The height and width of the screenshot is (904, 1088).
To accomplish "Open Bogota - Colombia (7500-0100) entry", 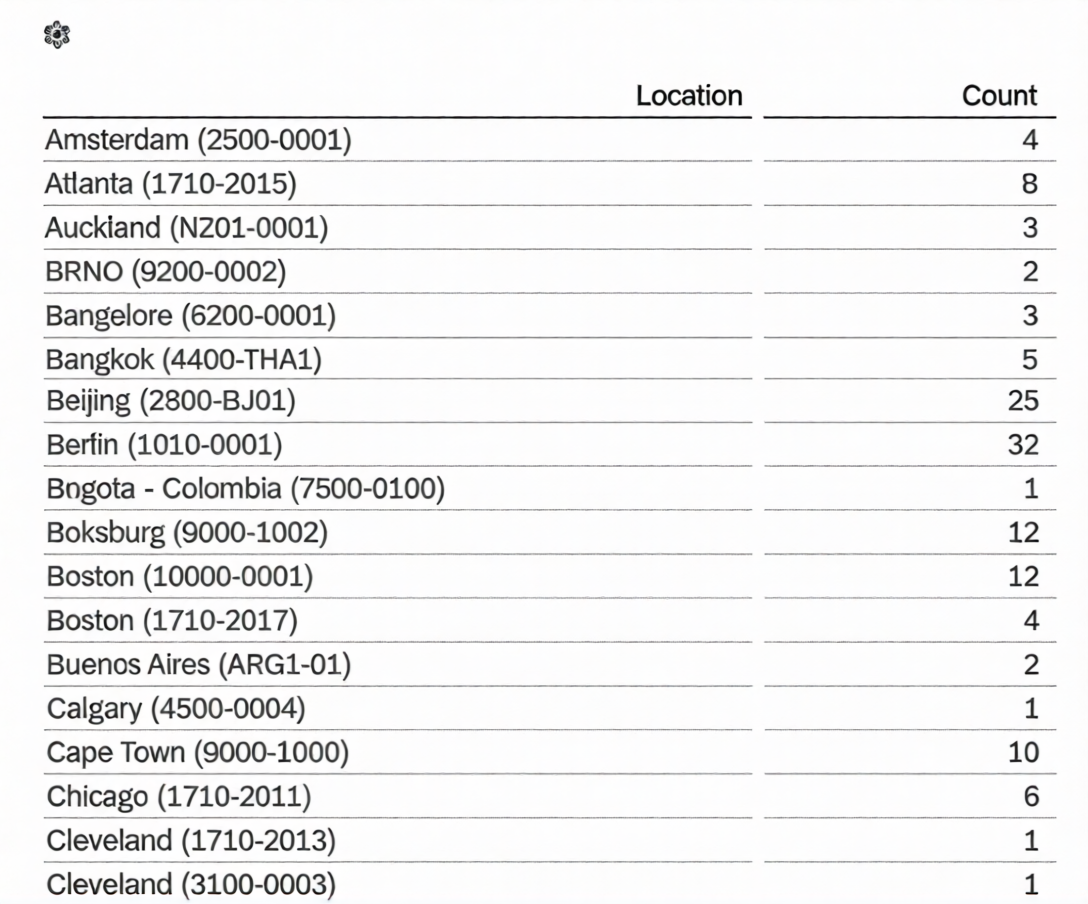I will pos(245,489).
